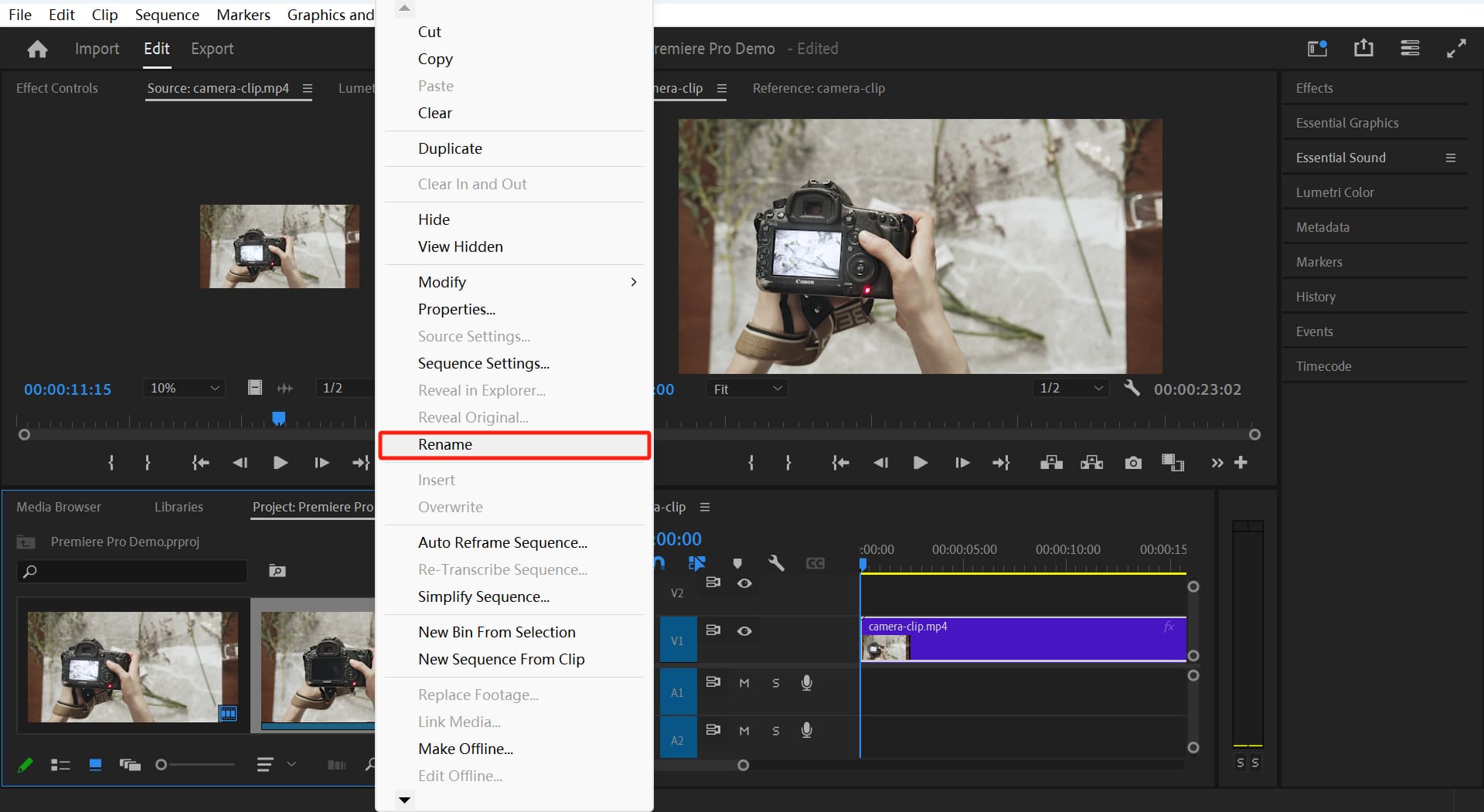Click the Lift icon in Program Monitor

point(1051,462)
